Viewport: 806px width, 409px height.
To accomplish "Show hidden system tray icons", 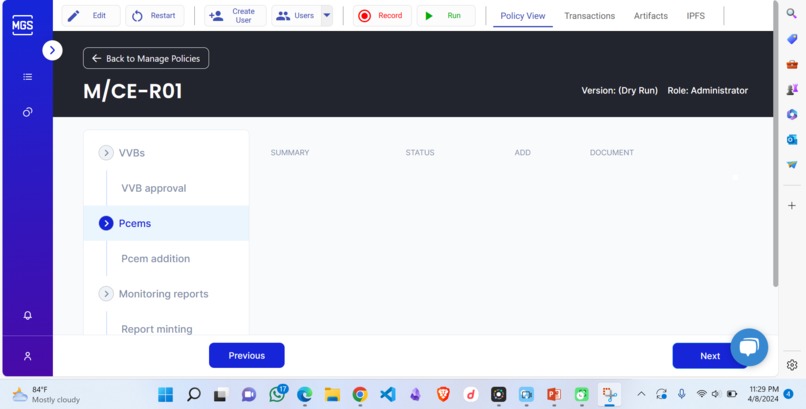I will (641, 394).
